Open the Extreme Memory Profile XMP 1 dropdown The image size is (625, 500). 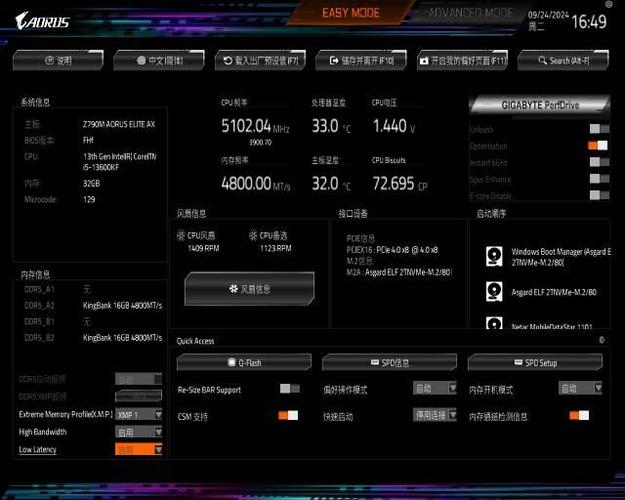(139, 415)
